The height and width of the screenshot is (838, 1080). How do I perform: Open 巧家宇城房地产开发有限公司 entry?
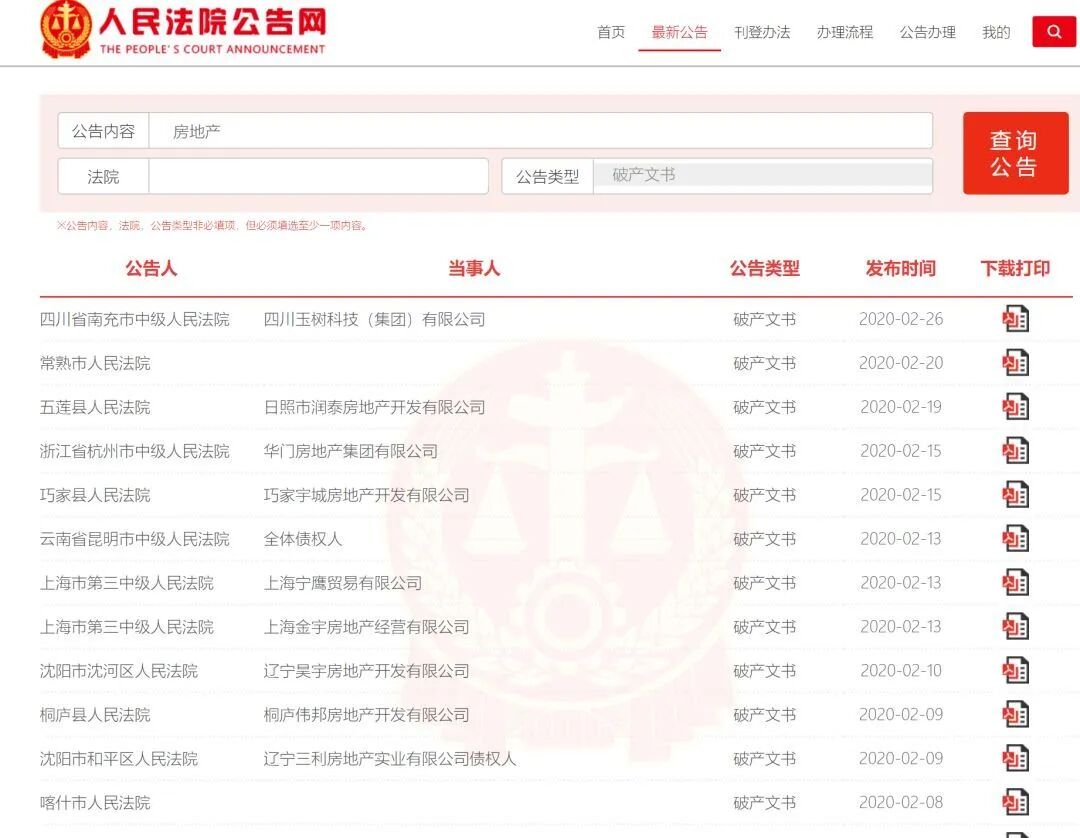pos(366,495)
